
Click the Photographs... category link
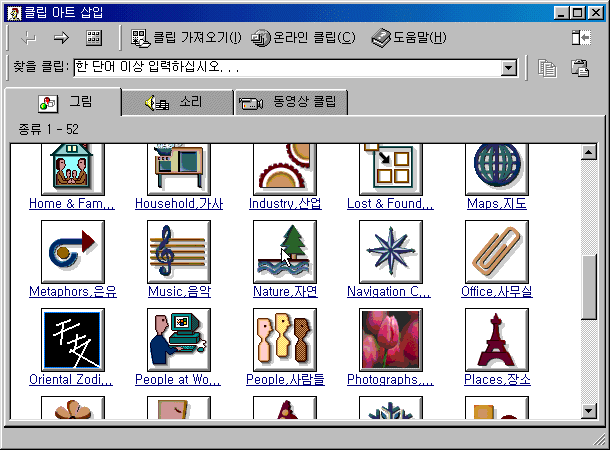pyautogui.click(x=390, y=379)
